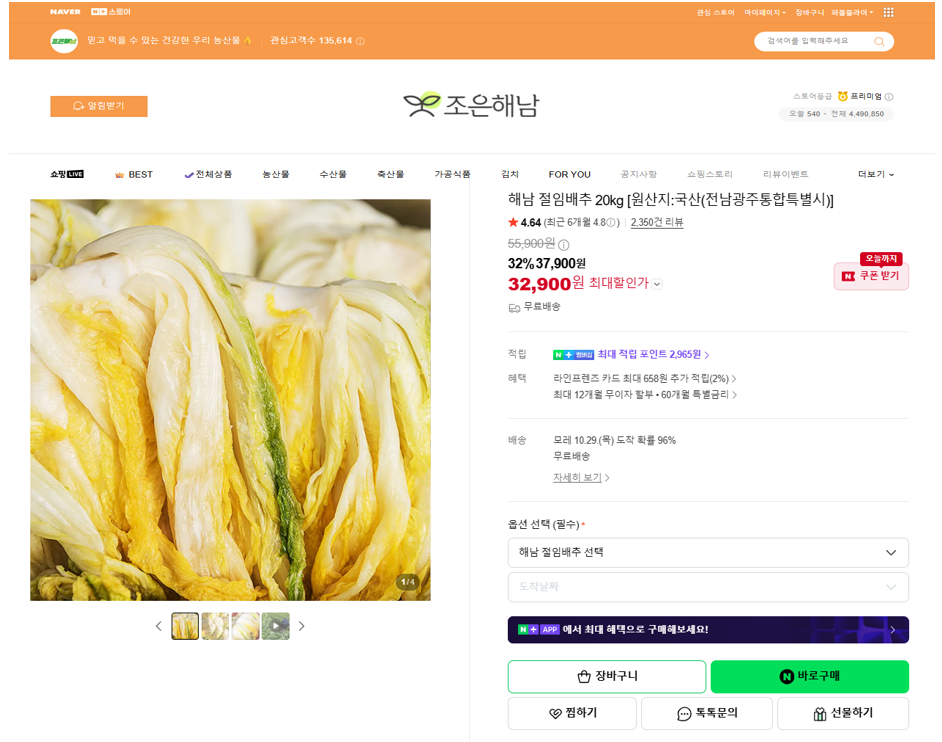Image resolution: width=942 pixels, height=742 pixels.
Task: Click the info icon next to 프리미엄 grade
Action: coord(889,97)
